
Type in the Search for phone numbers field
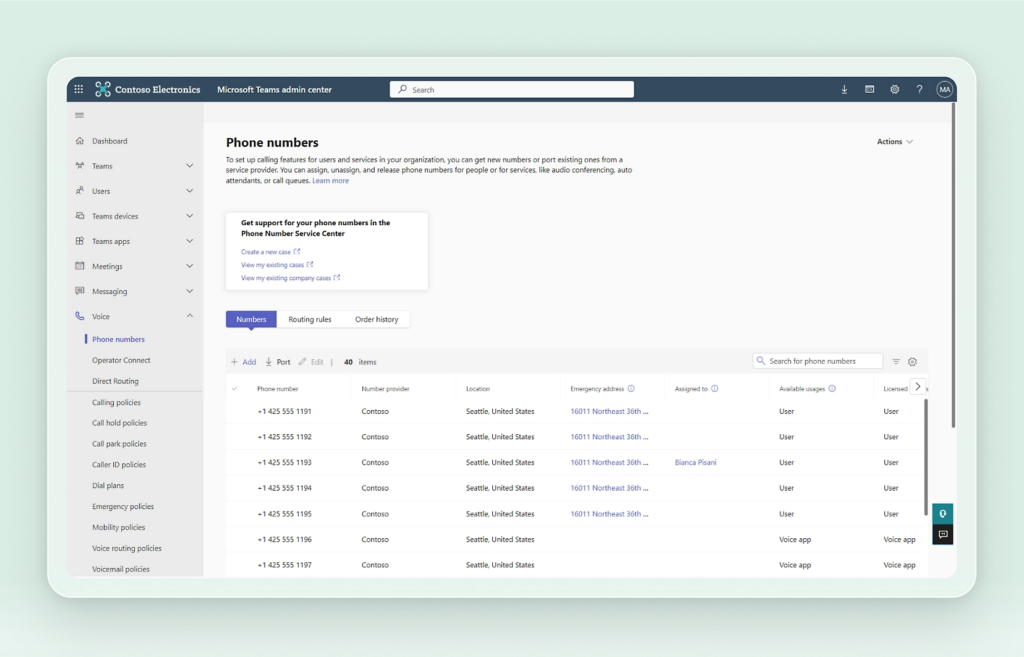(x=820, y=361)
